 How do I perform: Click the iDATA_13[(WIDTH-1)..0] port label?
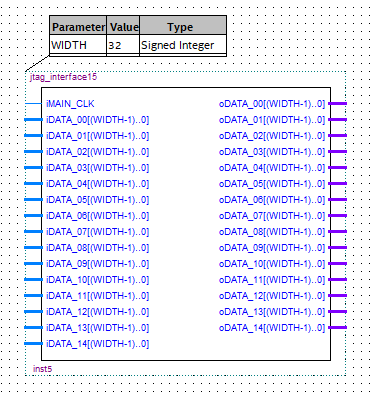point(97,328)
